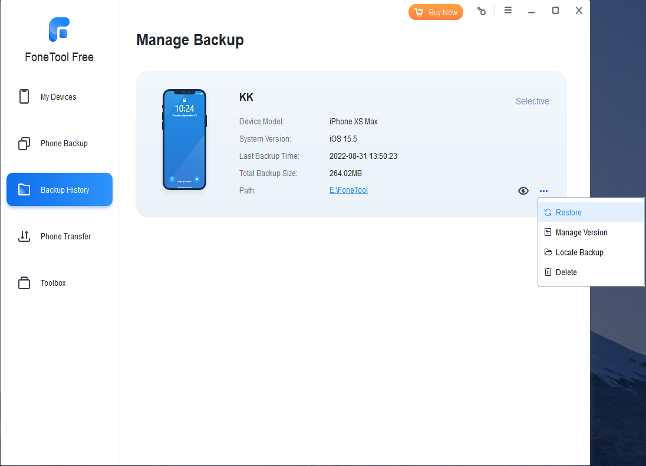Click the Selective backup type label
The image size is (646, 466).
point(532,101)
